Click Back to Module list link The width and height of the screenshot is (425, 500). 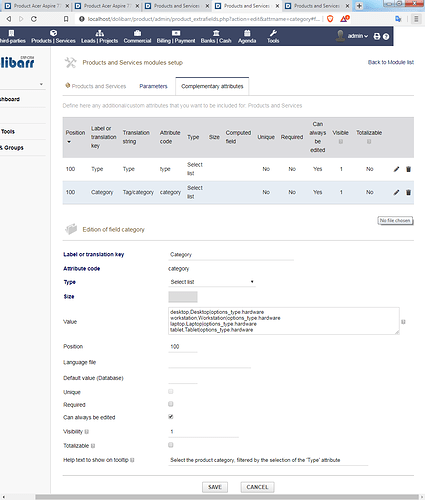[x=391, y=62]
